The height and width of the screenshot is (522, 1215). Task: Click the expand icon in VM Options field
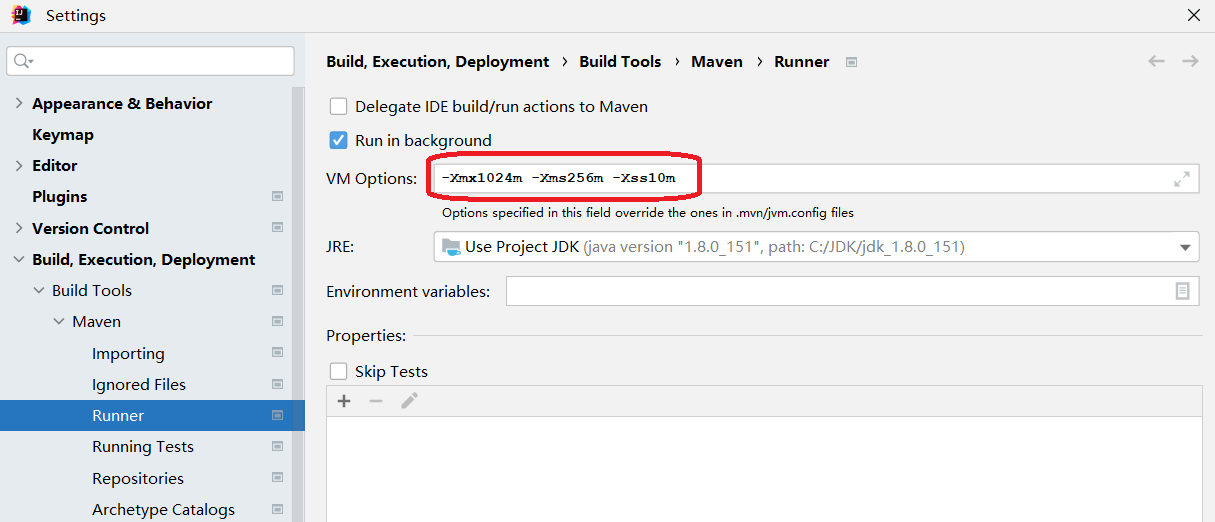pyautogui.click(x=1182, y=179)
